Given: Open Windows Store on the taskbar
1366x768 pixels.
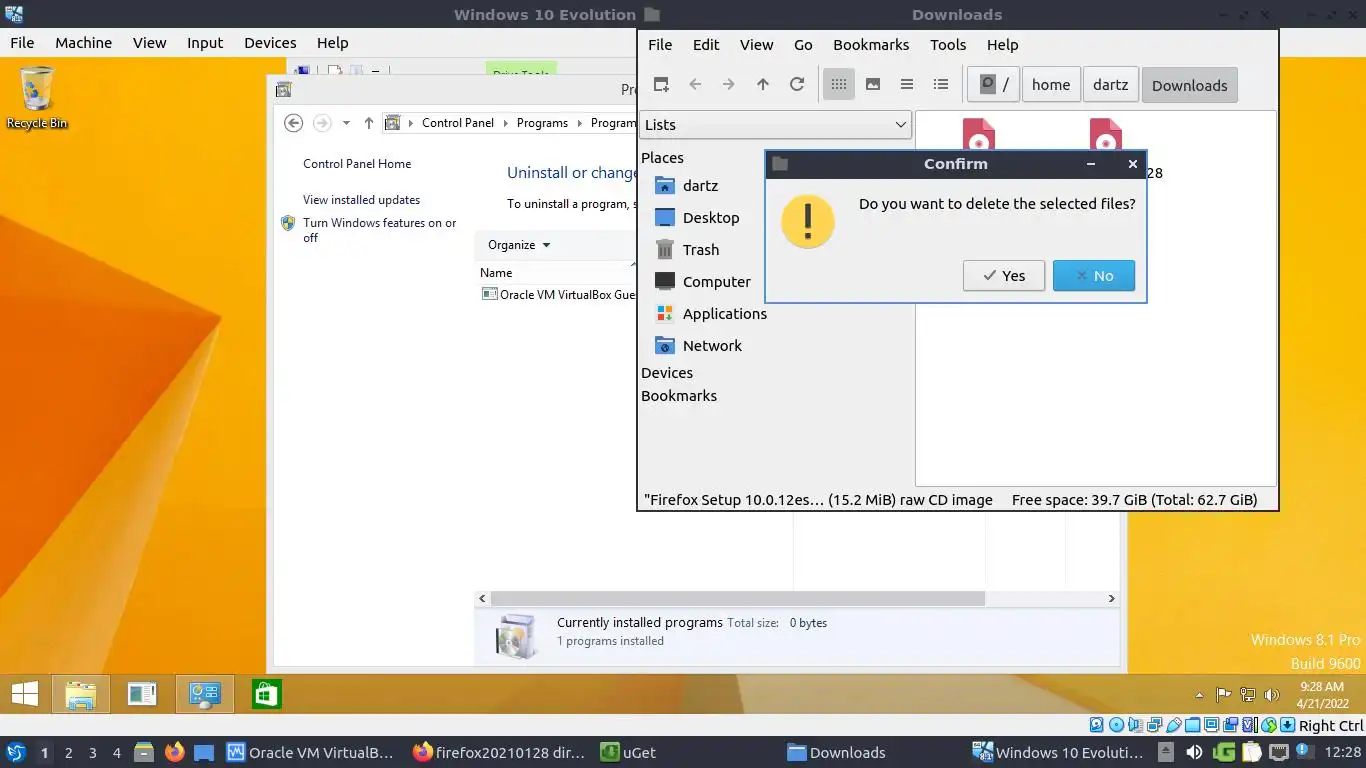Looking at the screenshot, I should click(x=267, y=694).
